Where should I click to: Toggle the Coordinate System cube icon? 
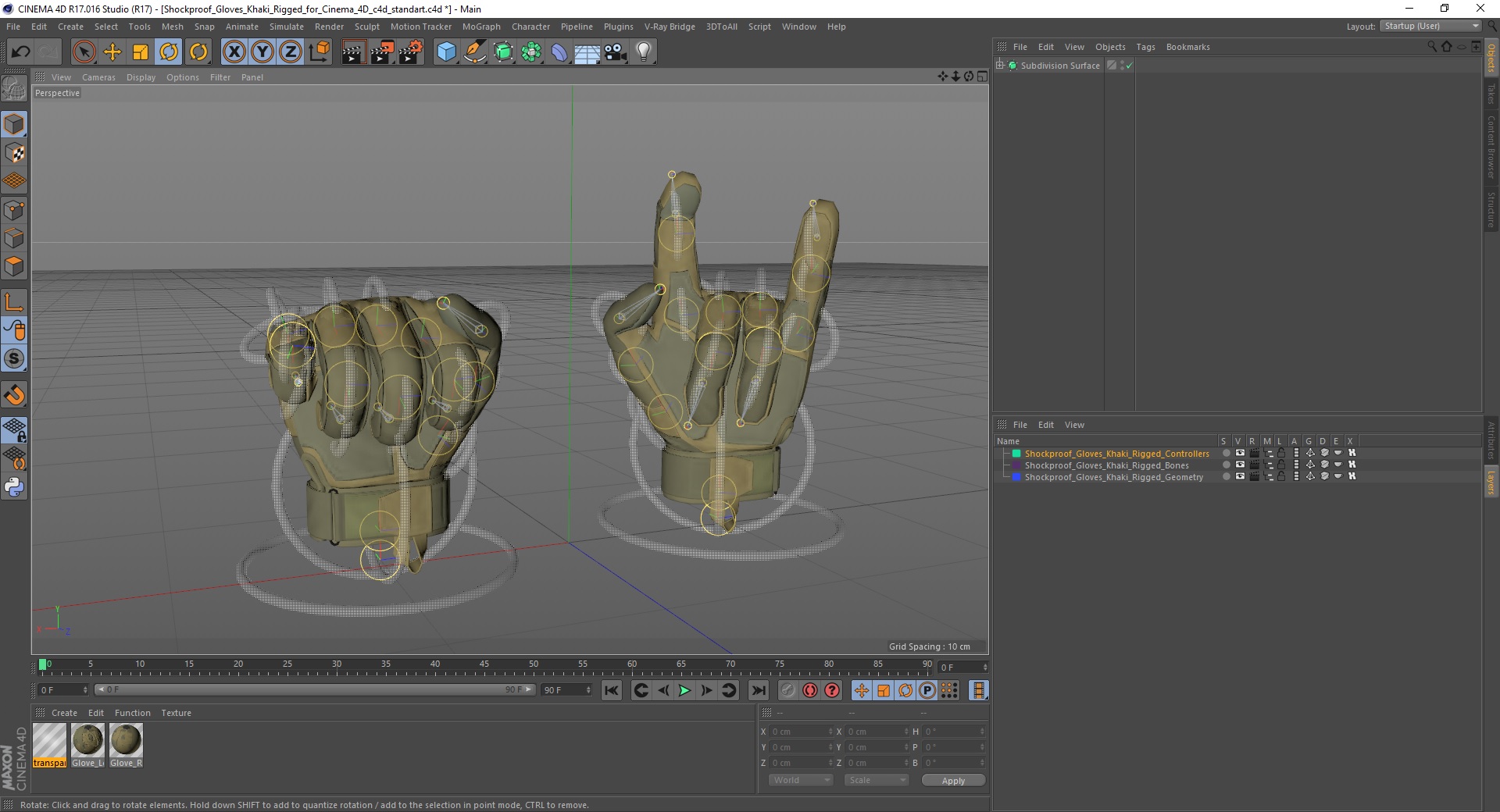point(320,52)
